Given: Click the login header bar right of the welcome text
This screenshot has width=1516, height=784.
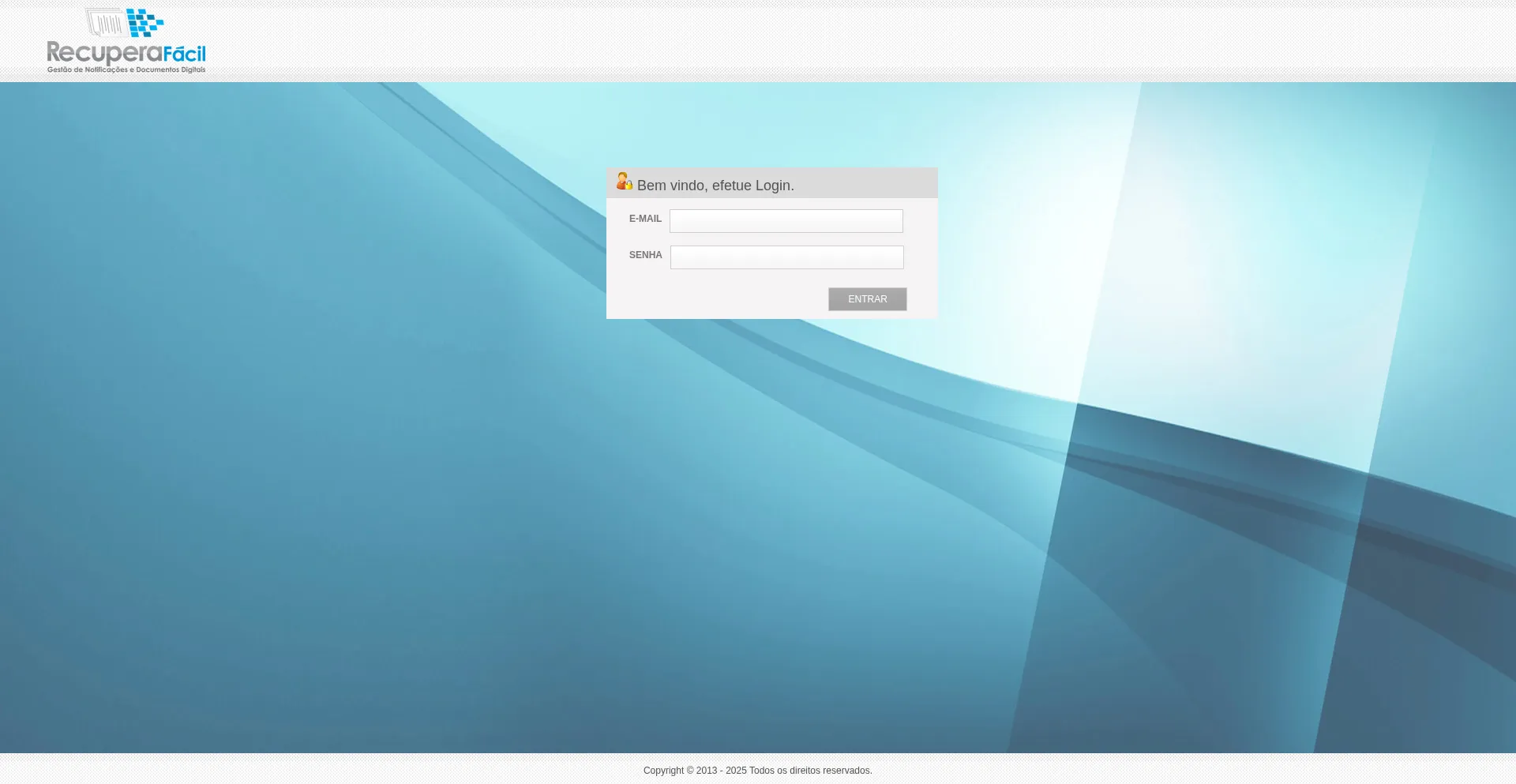Looking at the screenshot, I should 865,183.
